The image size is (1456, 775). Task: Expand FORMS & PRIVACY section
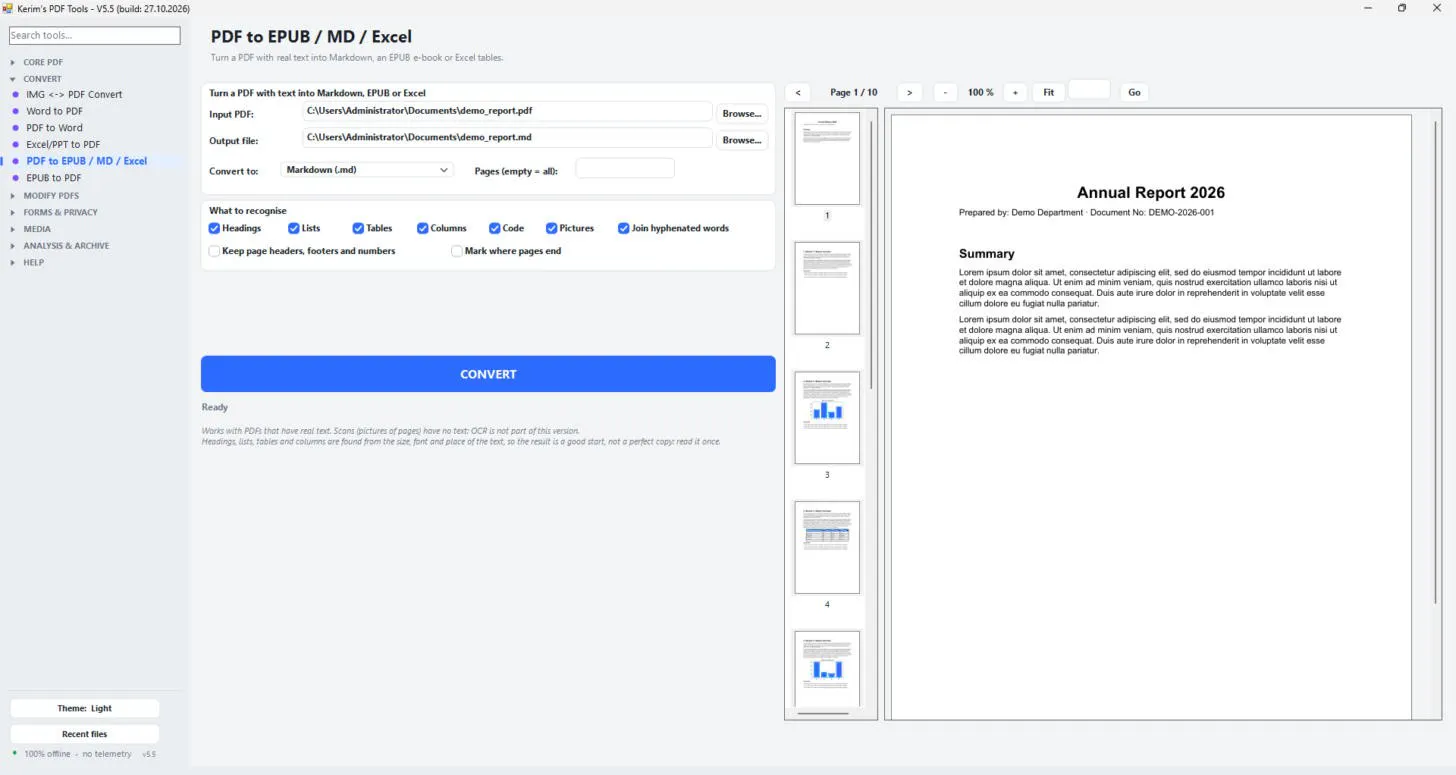point(60,212)
